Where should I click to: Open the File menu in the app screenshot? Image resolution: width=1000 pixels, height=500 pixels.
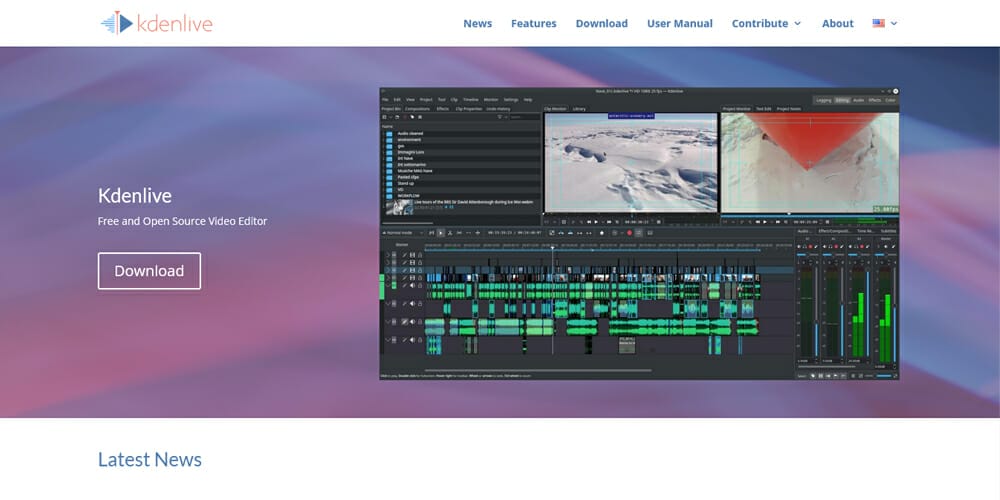pos(385,99)
